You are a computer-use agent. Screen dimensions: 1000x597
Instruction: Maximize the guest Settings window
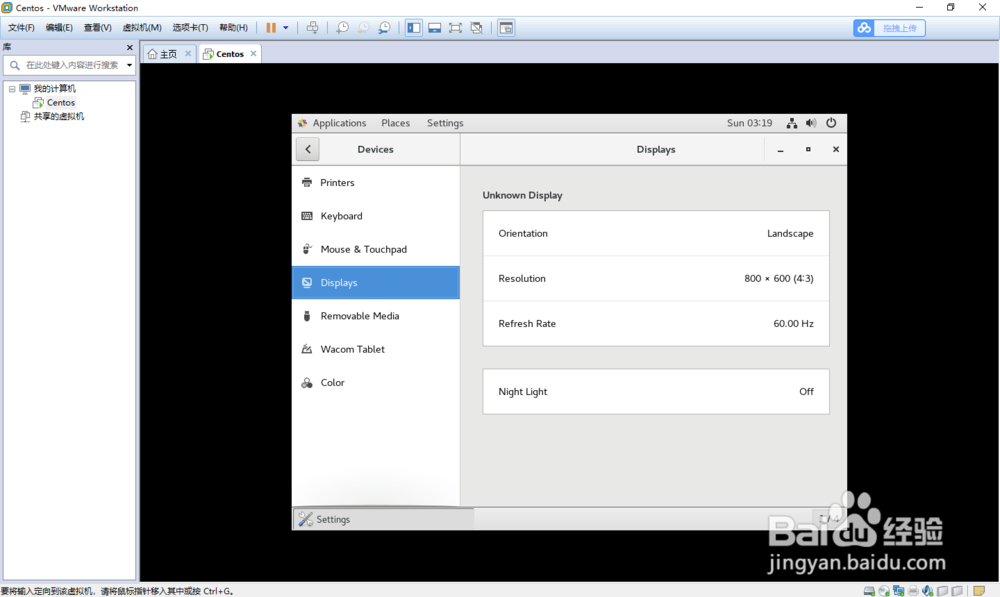(x=808, y=149)
